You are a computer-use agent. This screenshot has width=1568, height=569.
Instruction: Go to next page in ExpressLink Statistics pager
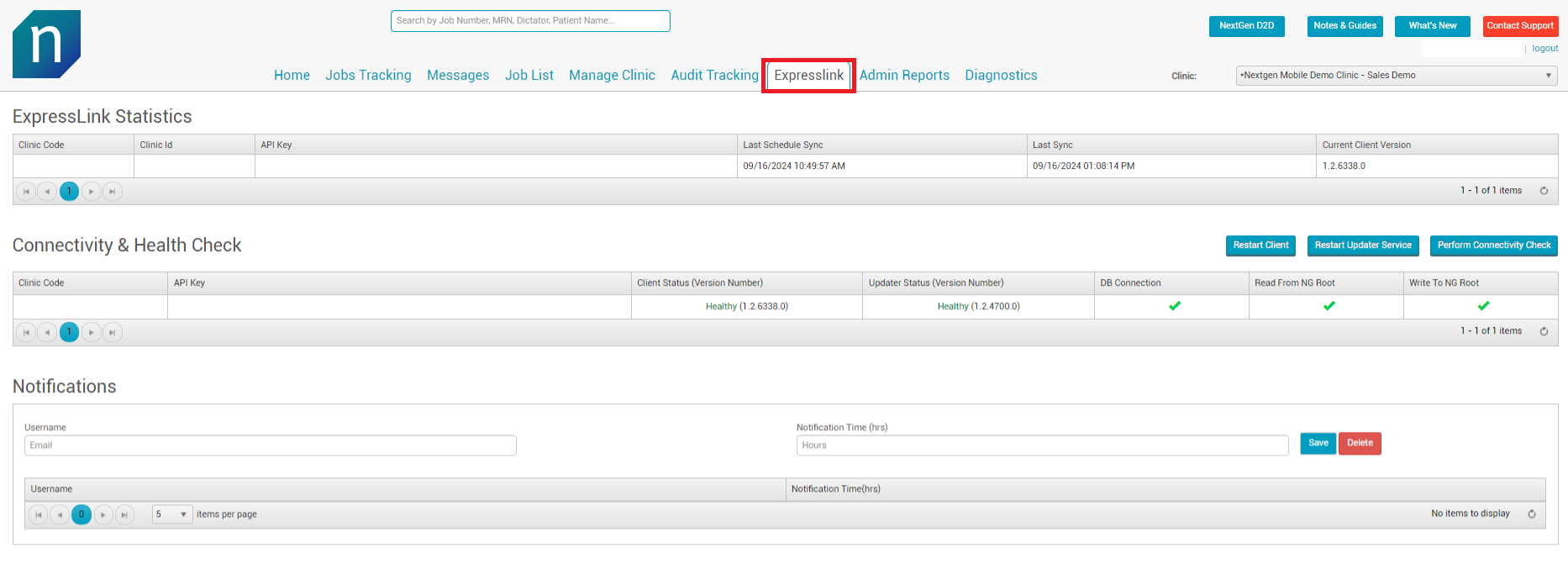point(91,192)
